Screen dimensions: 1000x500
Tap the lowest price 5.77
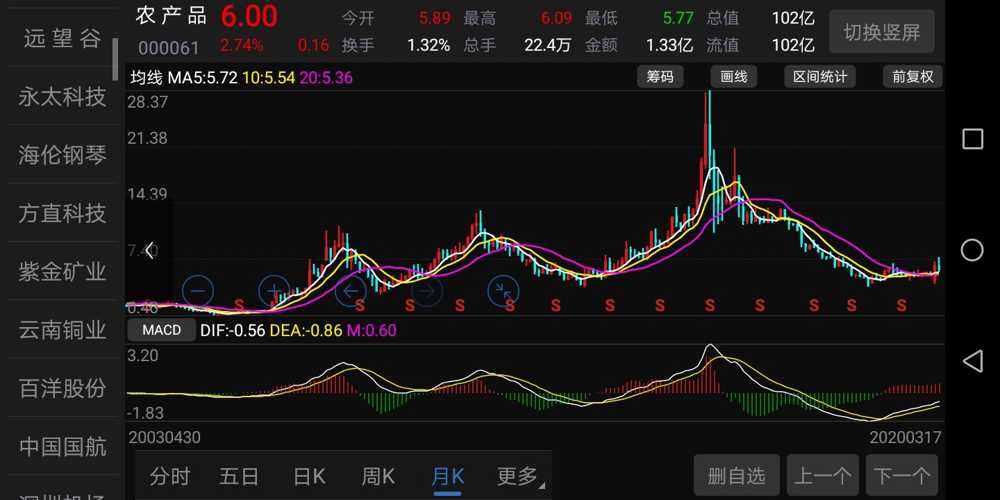pyautogui.click(x=678, y=18)
